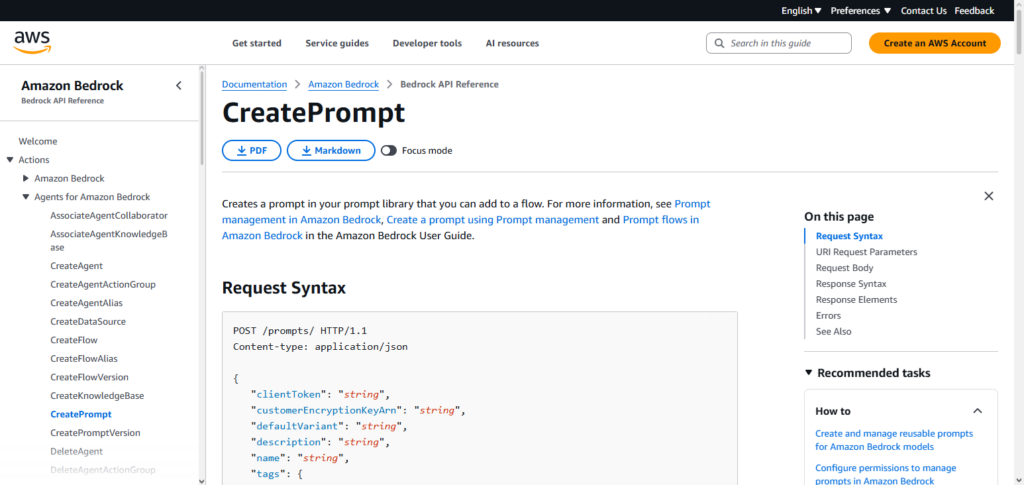Download the page as PDF

tap(251, 150)
